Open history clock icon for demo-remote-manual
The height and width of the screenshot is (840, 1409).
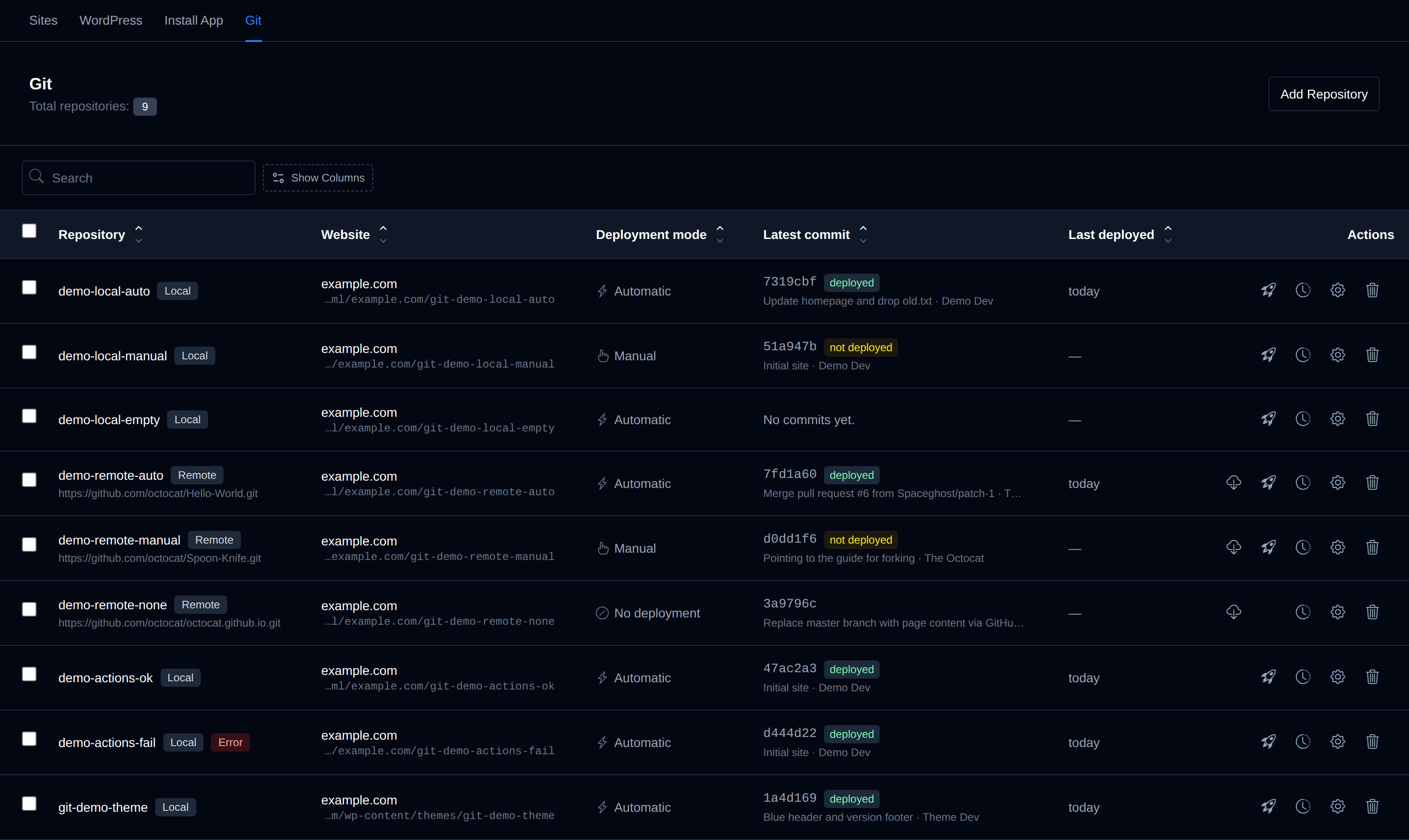click(x=1303, y=547)
